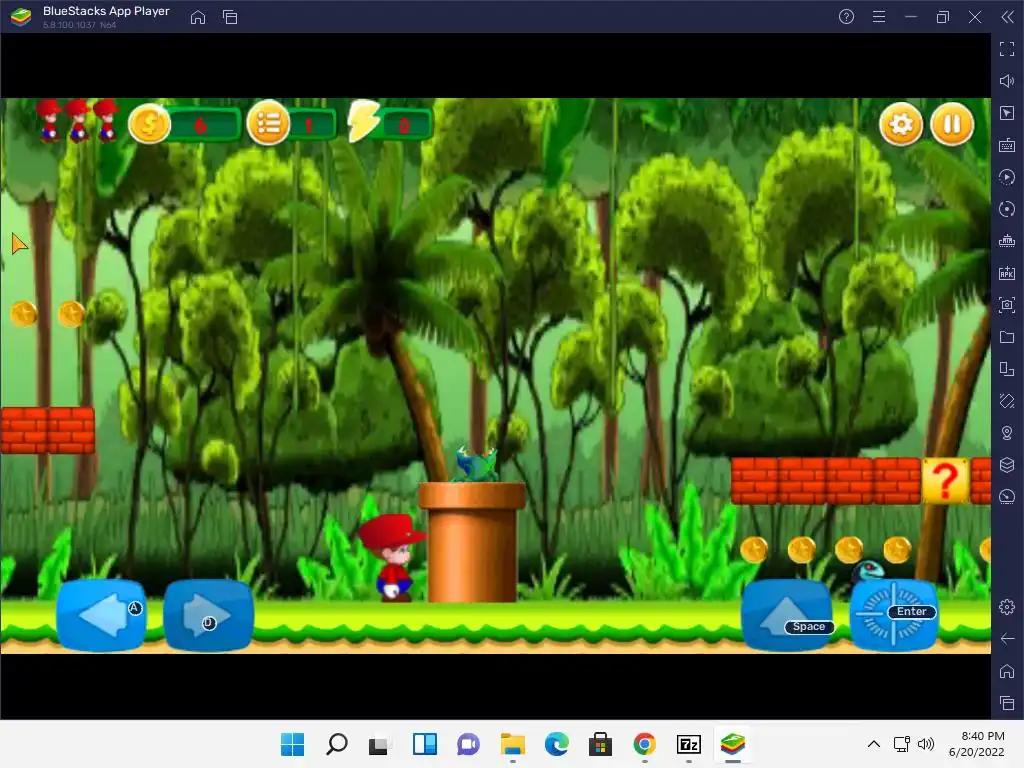Click the lightning bolt power icon
Image resolution: width=1024 pixels, height=768 pixels.
[x=363, y=121]
